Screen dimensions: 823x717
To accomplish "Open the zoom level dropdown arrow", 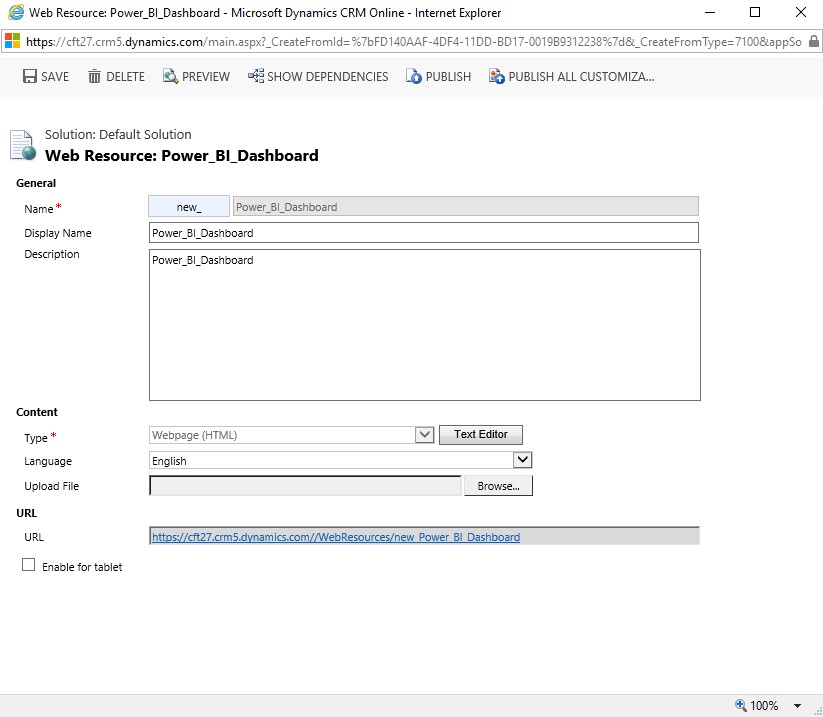I will click(797, 705).
